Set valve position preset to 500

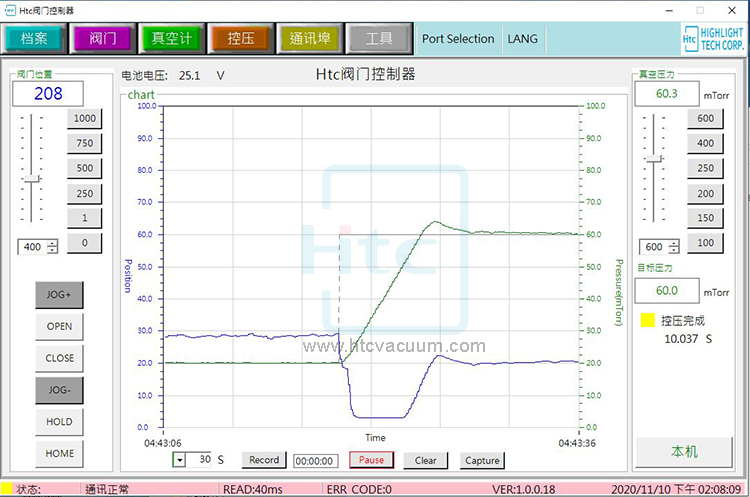[x=85, y=168]
